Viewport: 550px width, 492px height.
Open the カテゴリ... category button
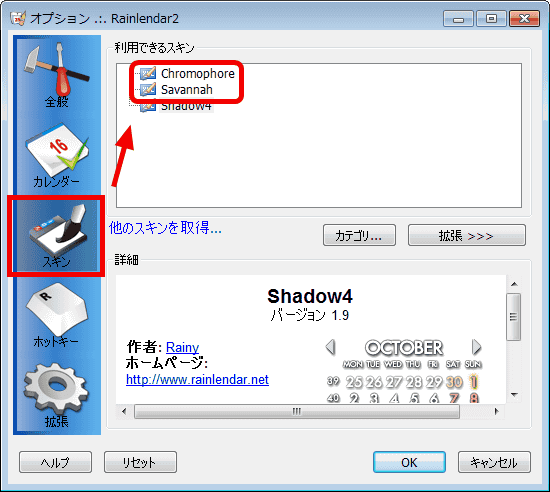[359, 235]
